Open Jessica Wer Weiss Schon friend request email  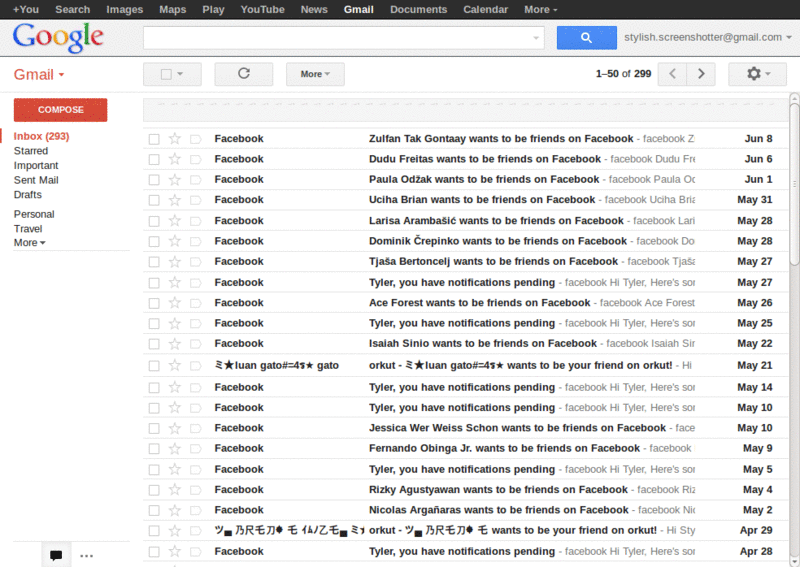point(465,428)
